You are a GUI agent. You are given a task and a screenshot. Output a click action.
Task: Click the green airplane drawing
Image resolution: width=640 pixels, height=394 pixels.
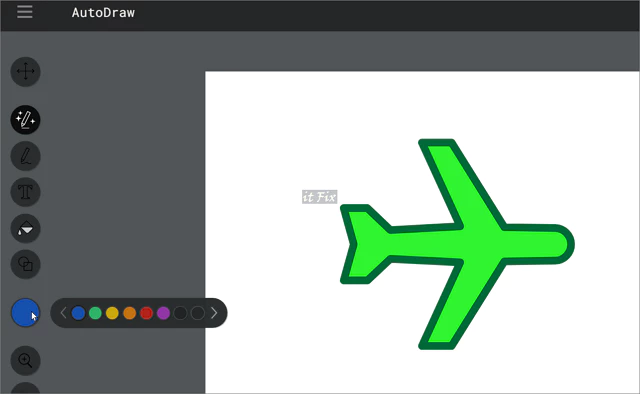click(457, 244)
